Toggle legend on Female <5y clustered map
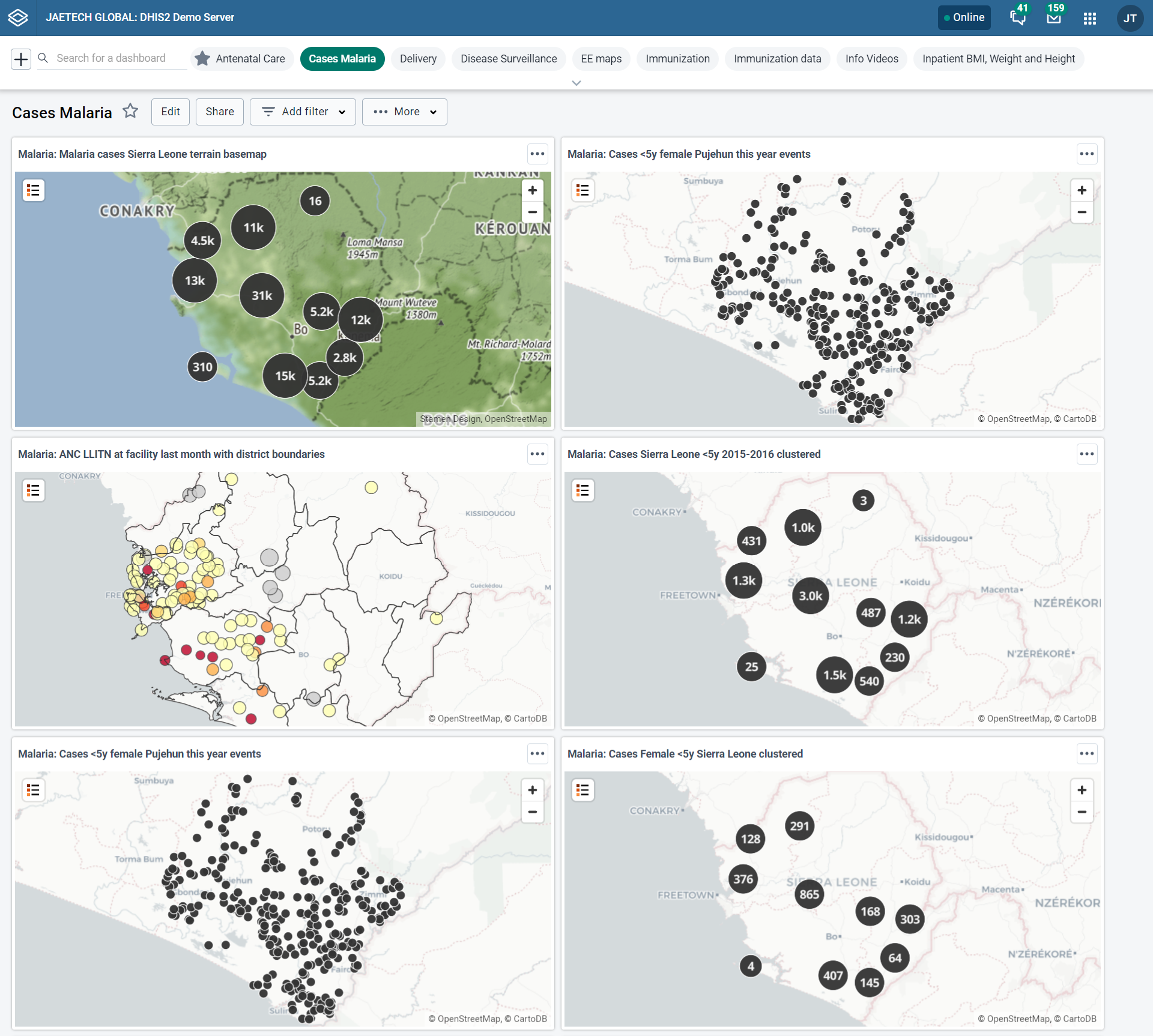Screen dimensions: 1153x1036 583,790
